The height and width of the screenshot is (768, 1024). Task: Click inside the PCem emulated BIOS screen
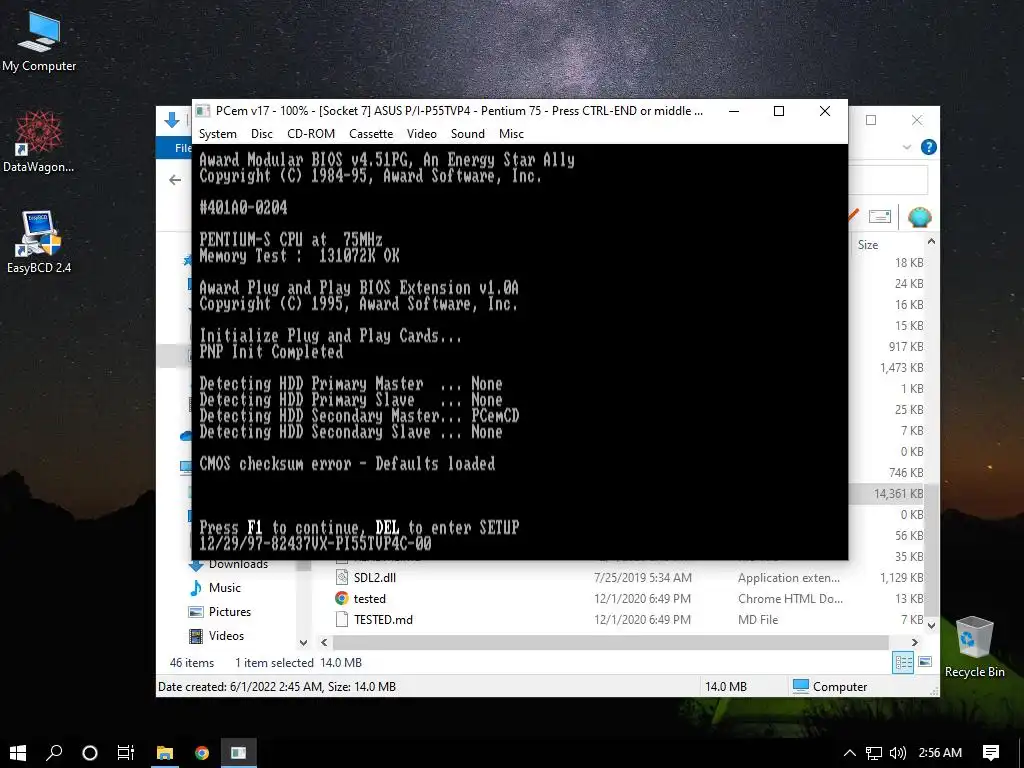pos(520,351)
